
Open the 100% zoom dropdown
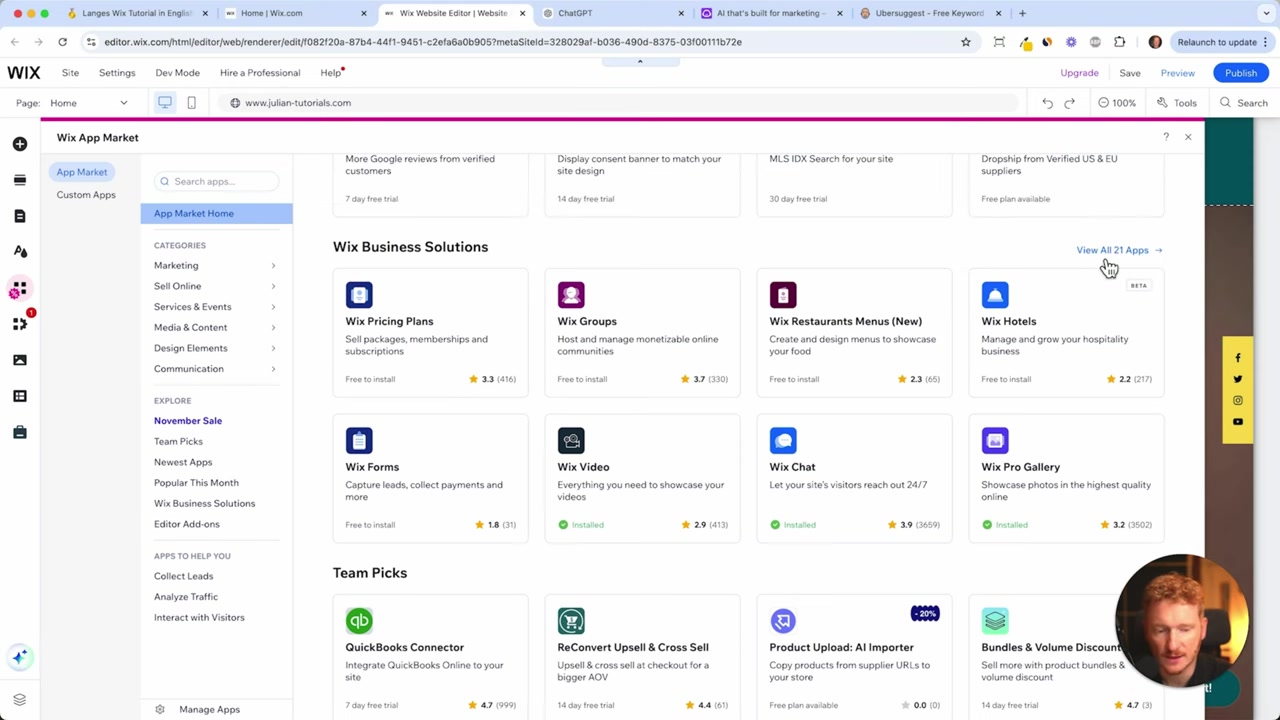[x=1117, y=103]
